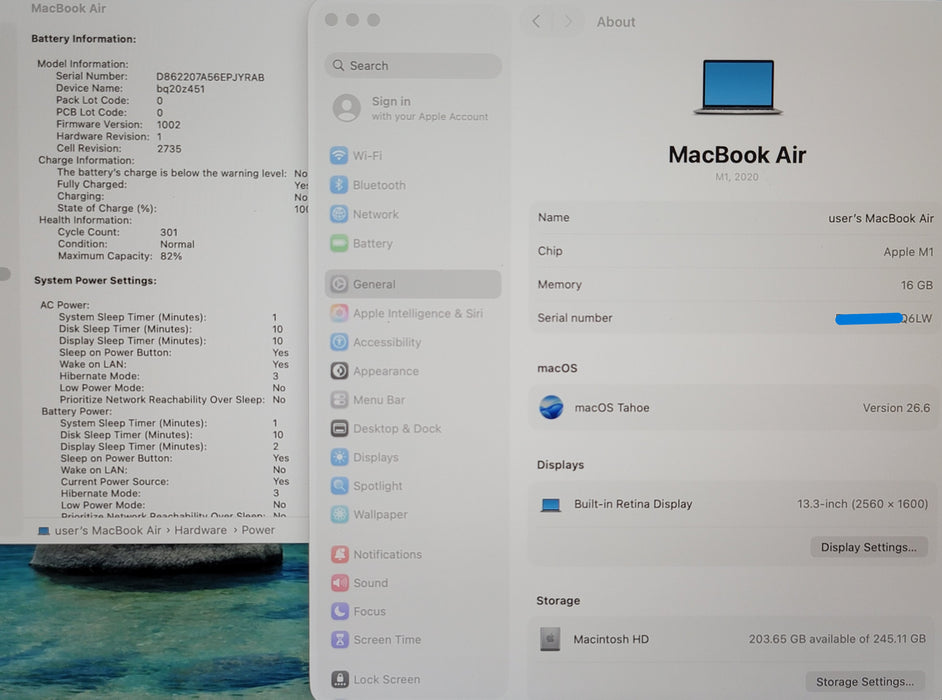Click the Name row user's MacBook Air
Image resolution: width=942 pixels, height=700 pixels.
point(735,218)
